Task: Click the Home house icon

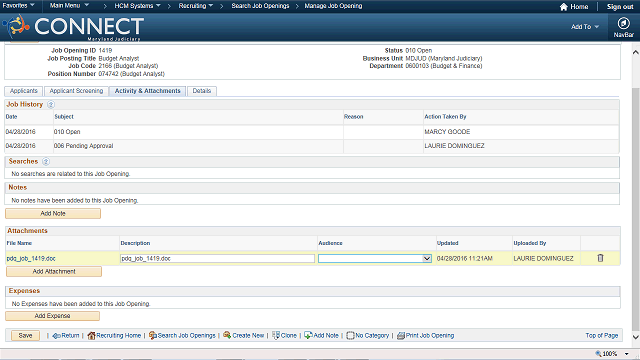Action: pyautogui.click(x=564, y=7)
